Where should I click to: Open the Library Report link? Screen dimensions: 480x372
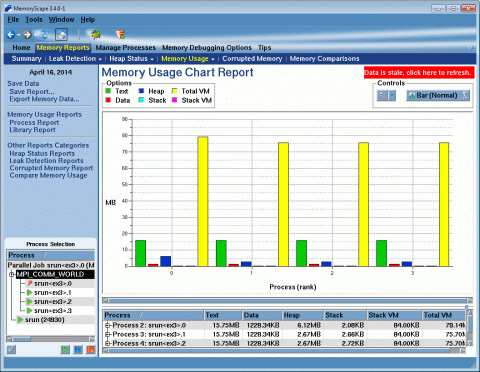[32, 130]
